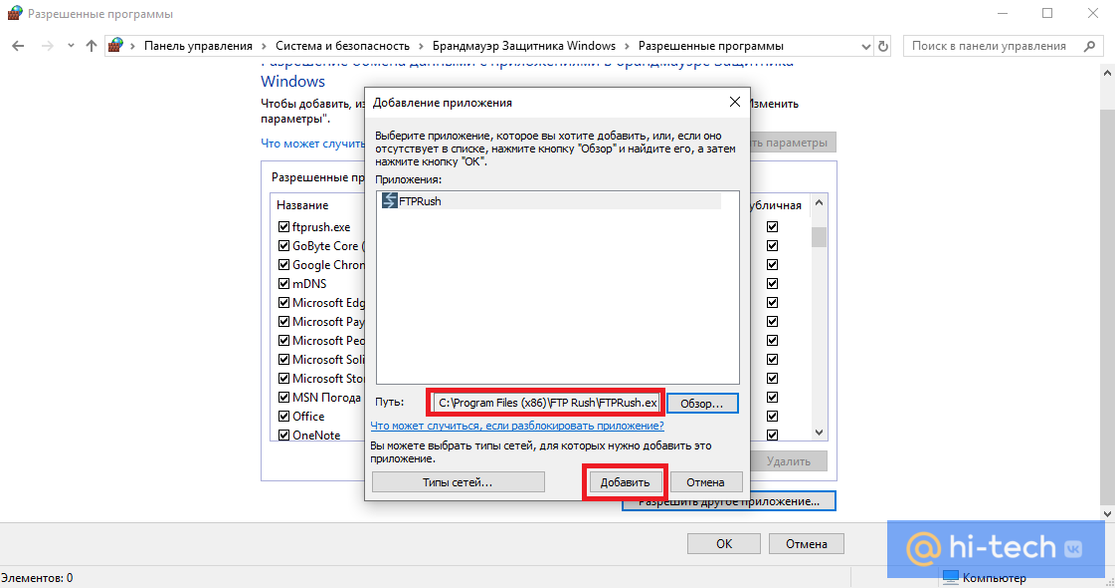Expand the address bar history dropdown
This screenshot has height=588, width=1115.
(x=865, y=46)
